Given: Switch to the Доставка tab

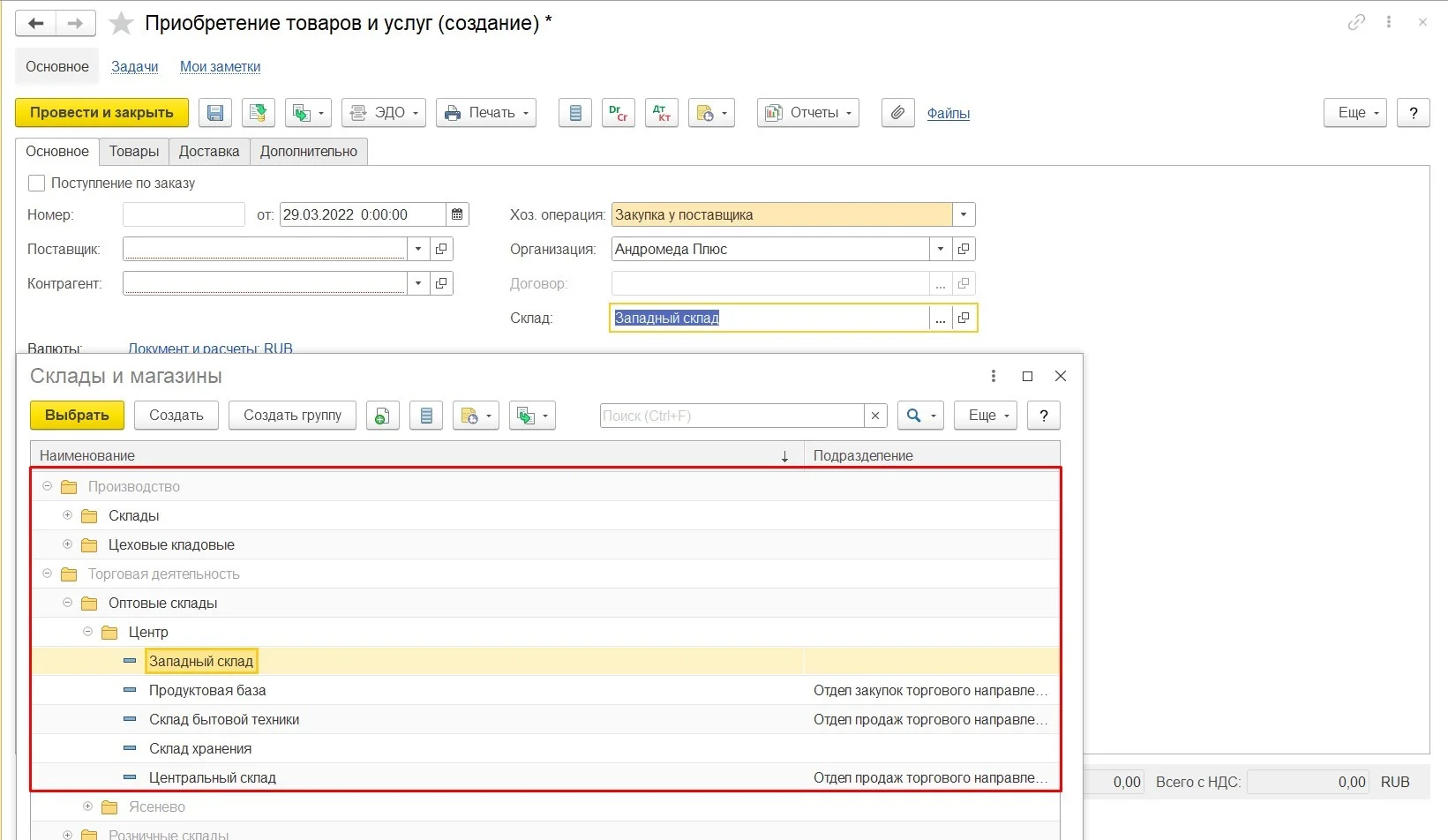Looking at the screenshot, I should pos(209,152).
